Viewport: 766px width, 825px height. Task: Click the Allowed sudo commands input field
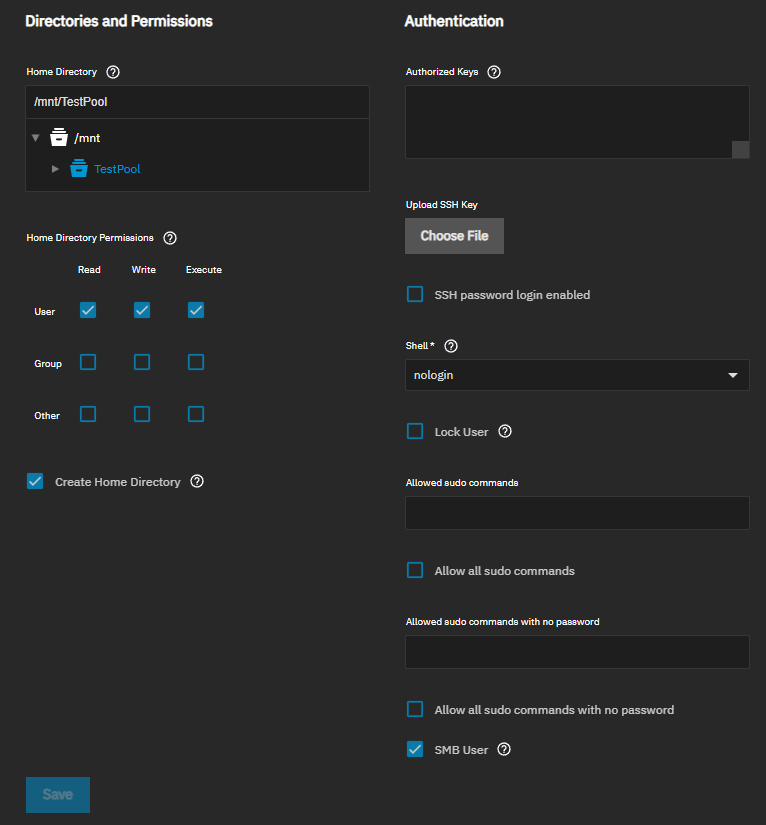pyautogui.click(x=577, y=513)
